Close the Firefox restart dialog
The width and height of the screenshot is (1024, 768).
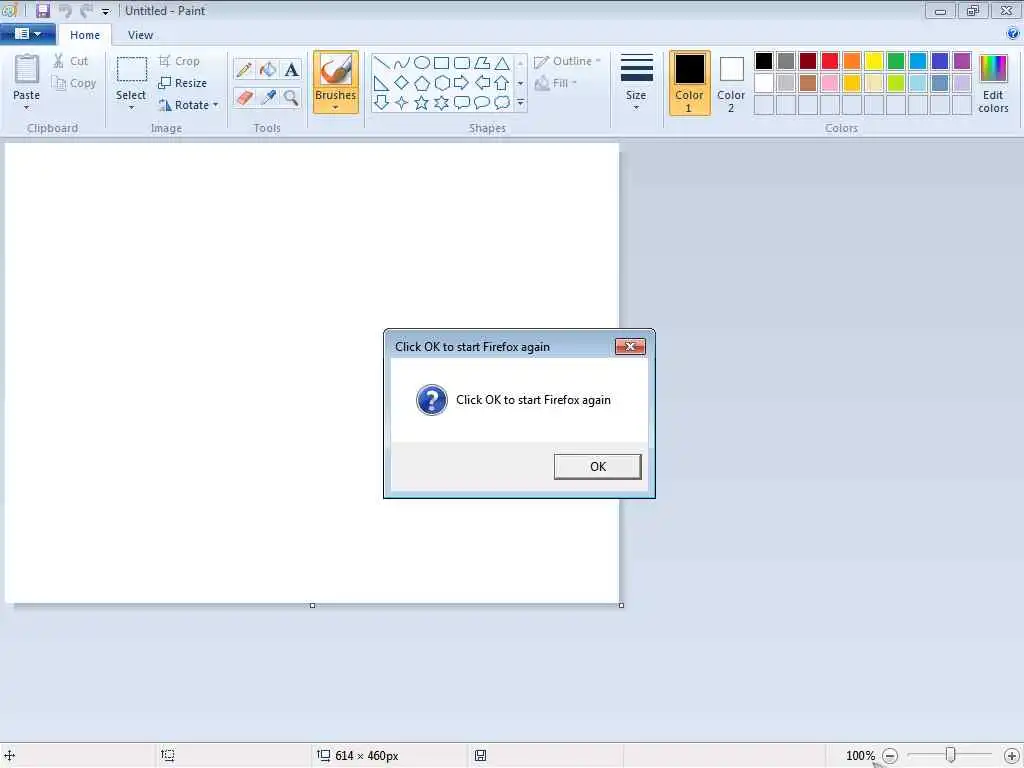point(630,346)
